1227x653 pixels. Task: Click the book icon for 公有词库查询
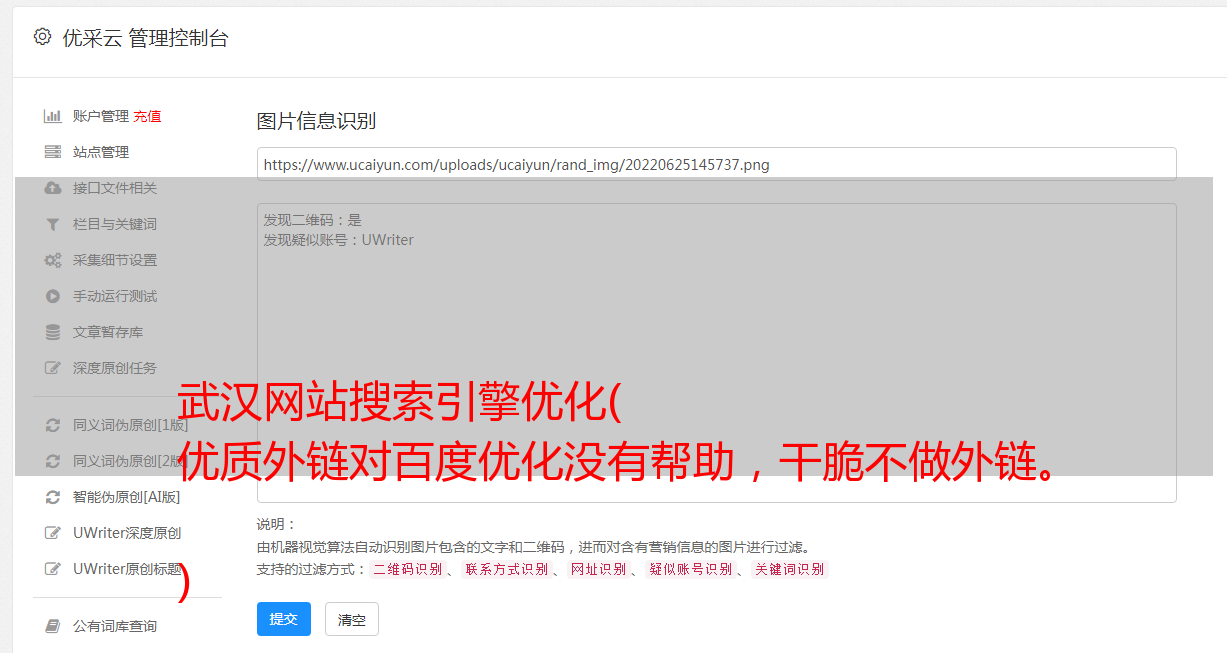click(52, 626)
